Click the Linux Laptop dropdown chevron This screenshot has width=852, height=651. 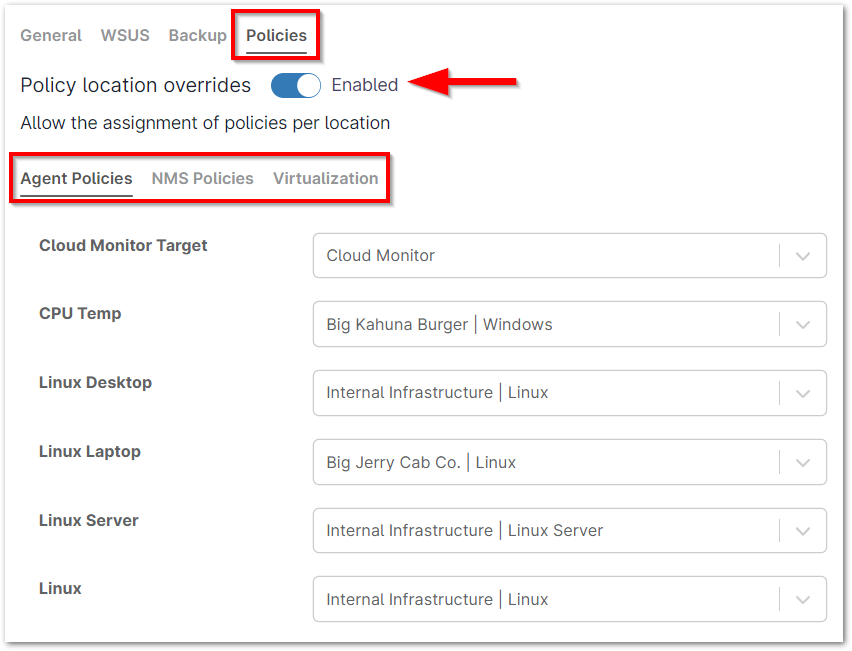[802, 462]
